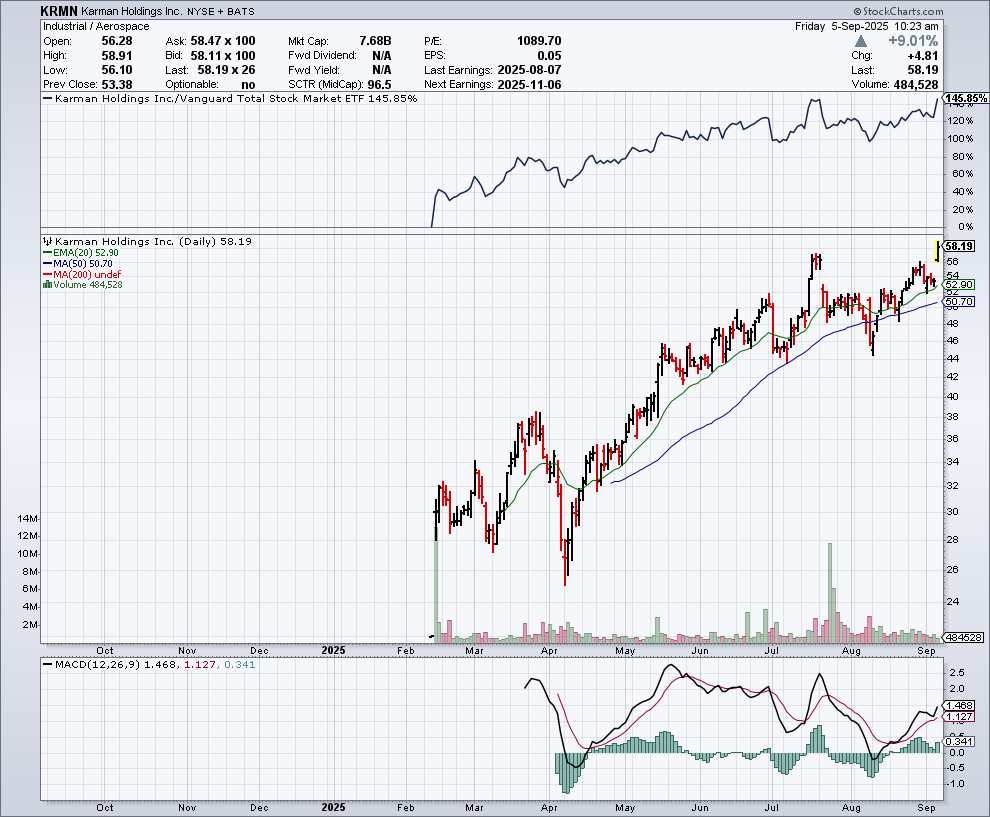Click the Karman Holings (Daily) price legend icon

[47, 242]
